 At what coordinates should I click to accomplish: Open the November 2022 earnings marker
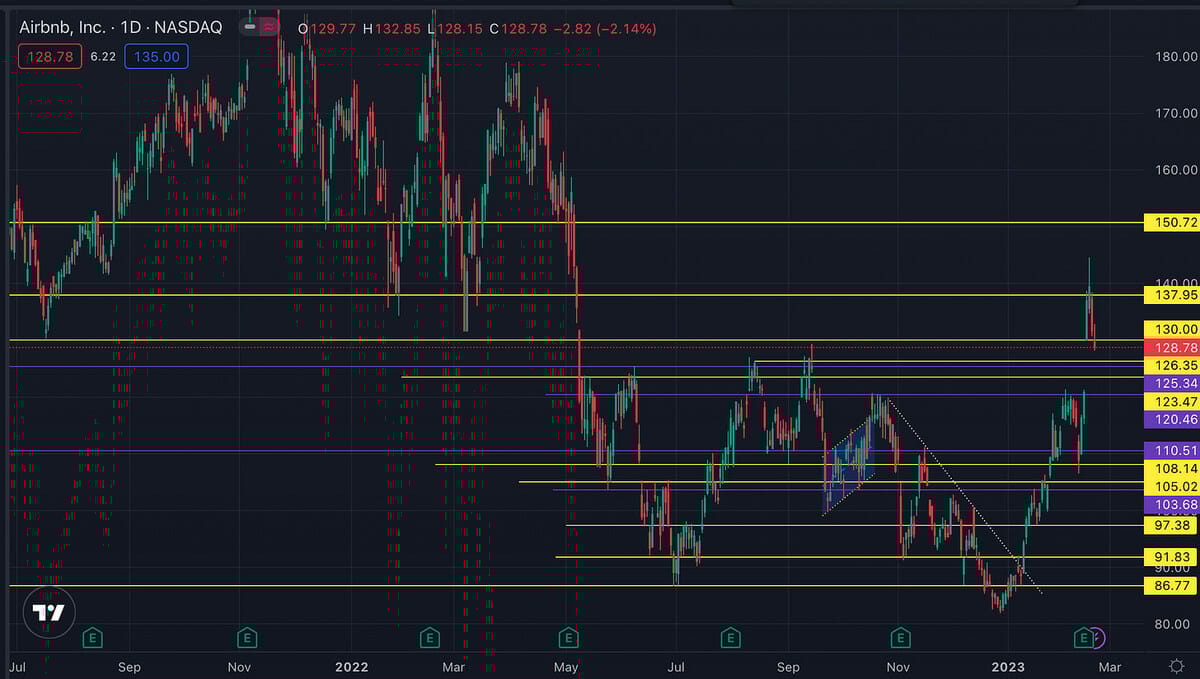point(901,636)
